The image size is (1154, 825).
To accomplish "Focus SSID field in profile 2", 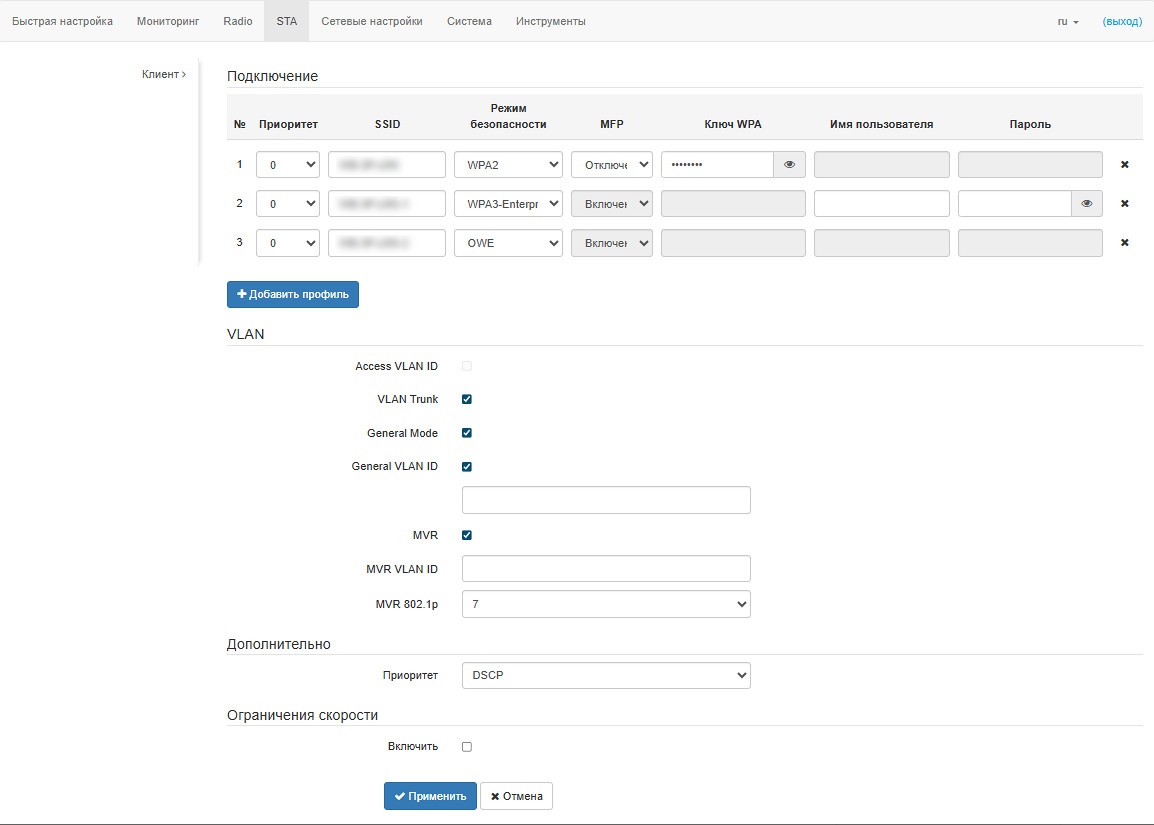I will tap(387, 204).
